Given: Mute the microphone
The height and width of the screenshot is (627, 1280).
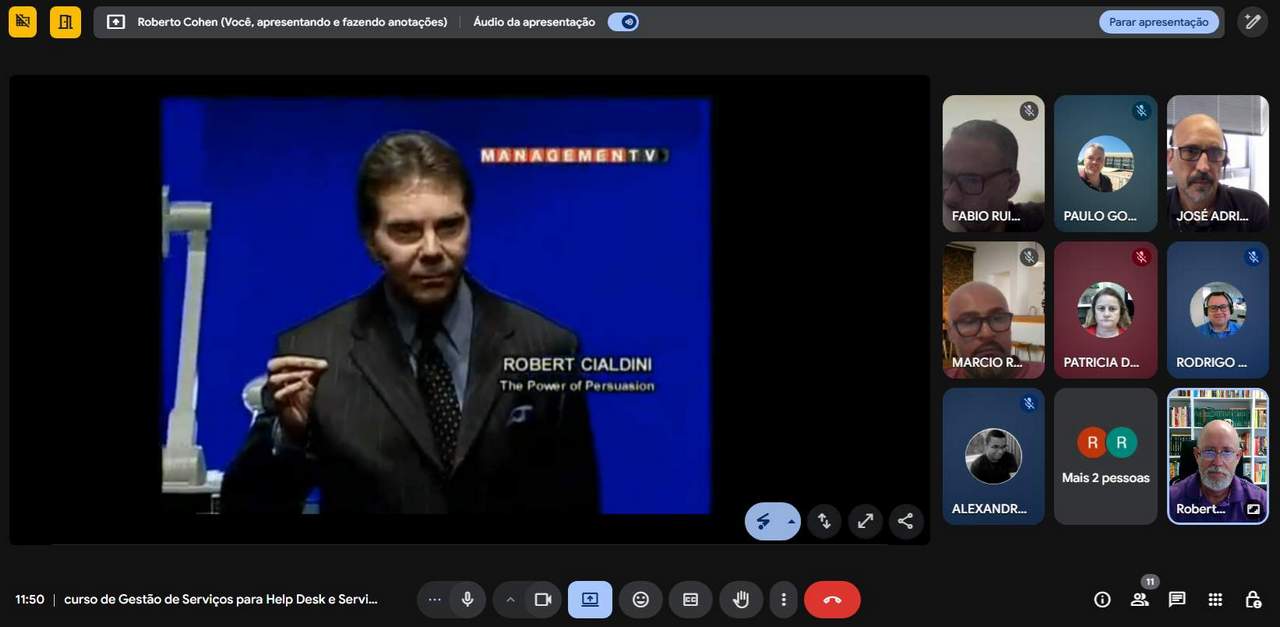Looking at the screenshot, I should click(x=467, y=599).
